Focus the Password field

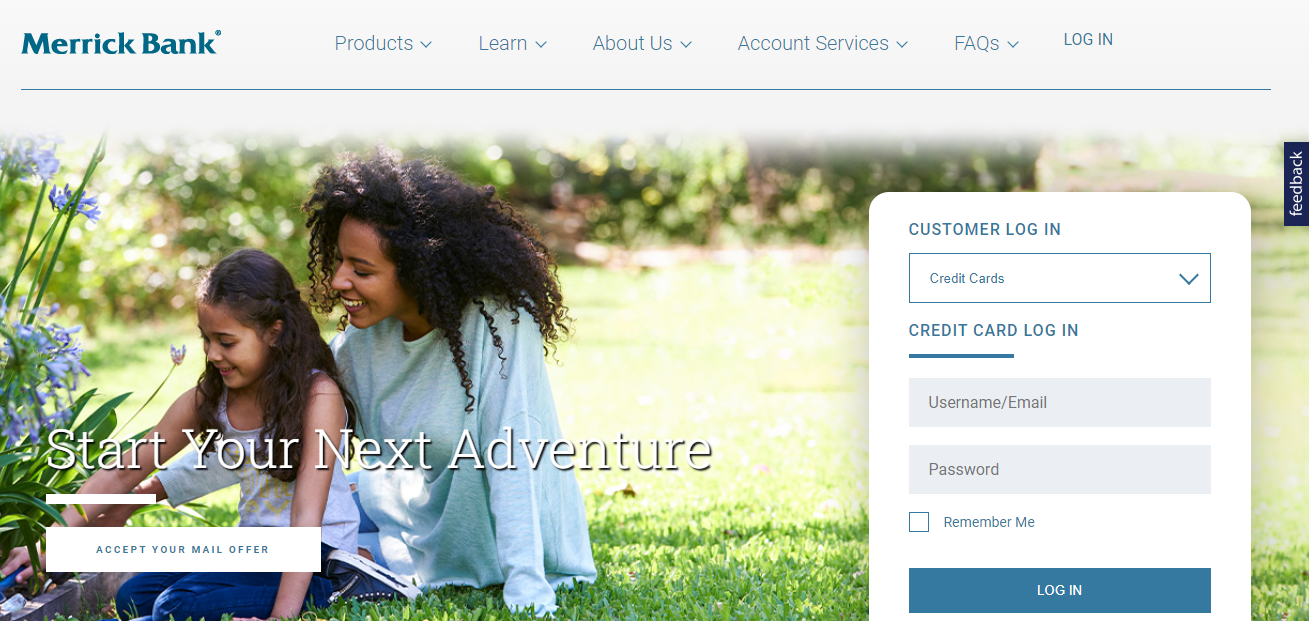[x=1060, y=469]
